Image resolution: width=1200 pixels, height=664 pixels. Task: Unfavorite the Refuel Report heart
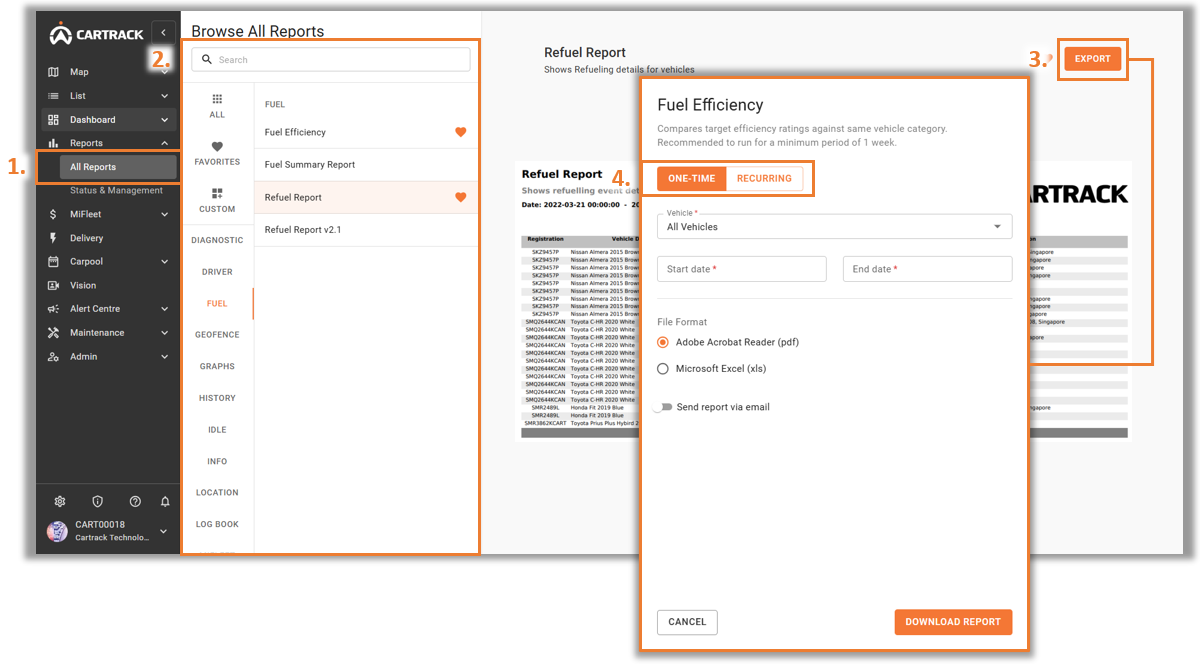pyautogui.click(x=461, y=197)
